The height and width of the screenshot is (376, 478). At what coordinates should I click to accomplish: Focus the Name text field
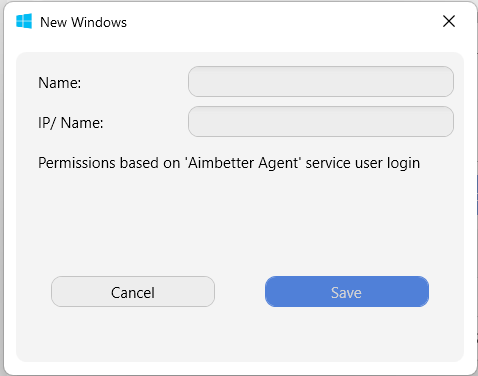pos(321,82)
